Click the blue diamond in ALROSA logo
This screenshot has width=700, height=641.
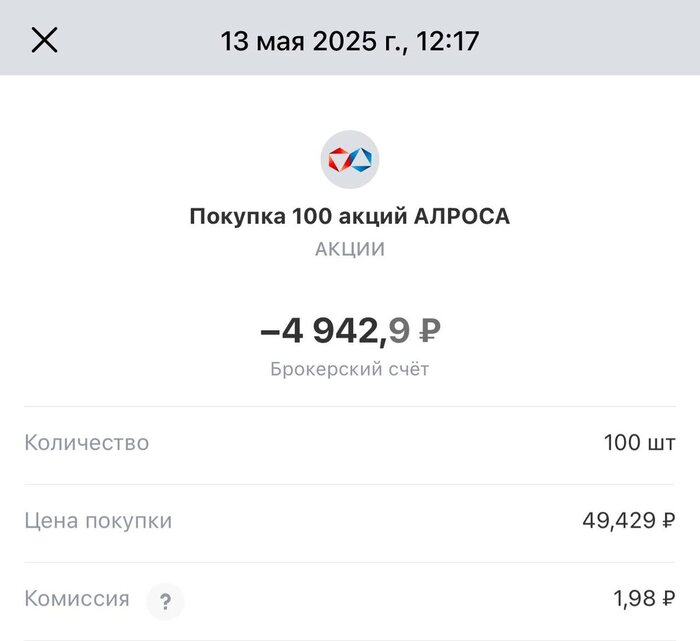pyautogui.click(x=361, y=160)
